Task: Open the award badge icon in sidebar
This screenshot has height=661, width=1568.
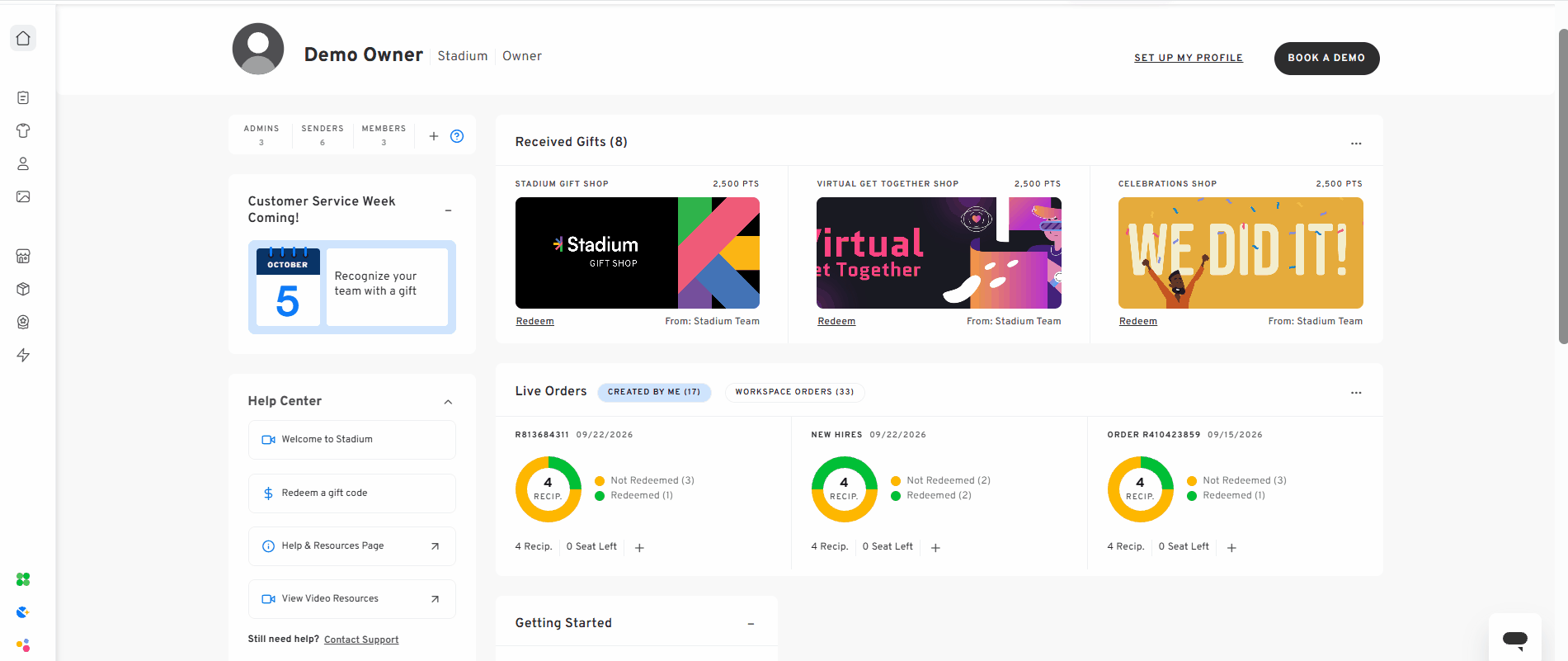Action: (x=23, y=322)
